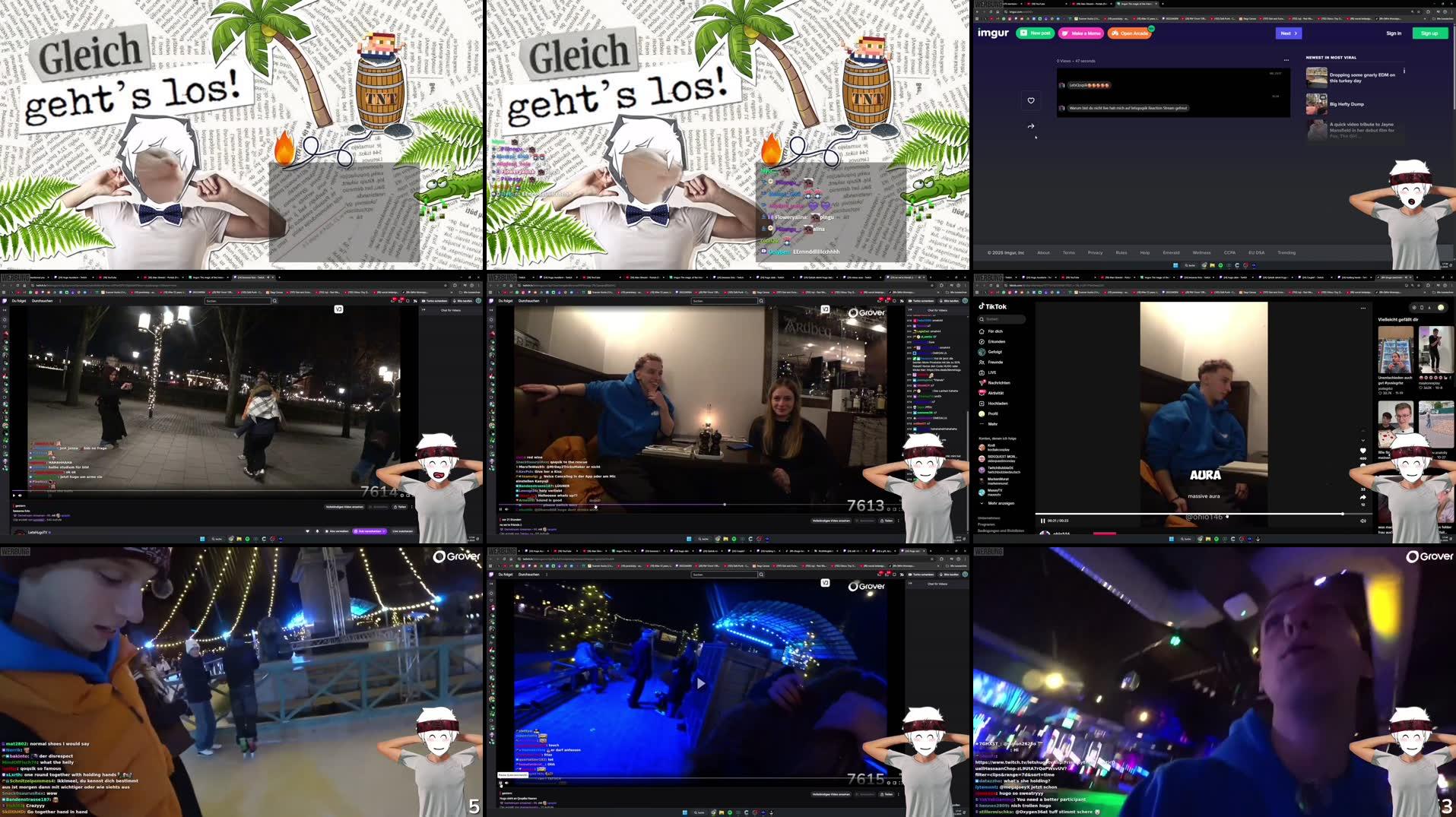Click the imgur logo in the header

pos(993,33)
